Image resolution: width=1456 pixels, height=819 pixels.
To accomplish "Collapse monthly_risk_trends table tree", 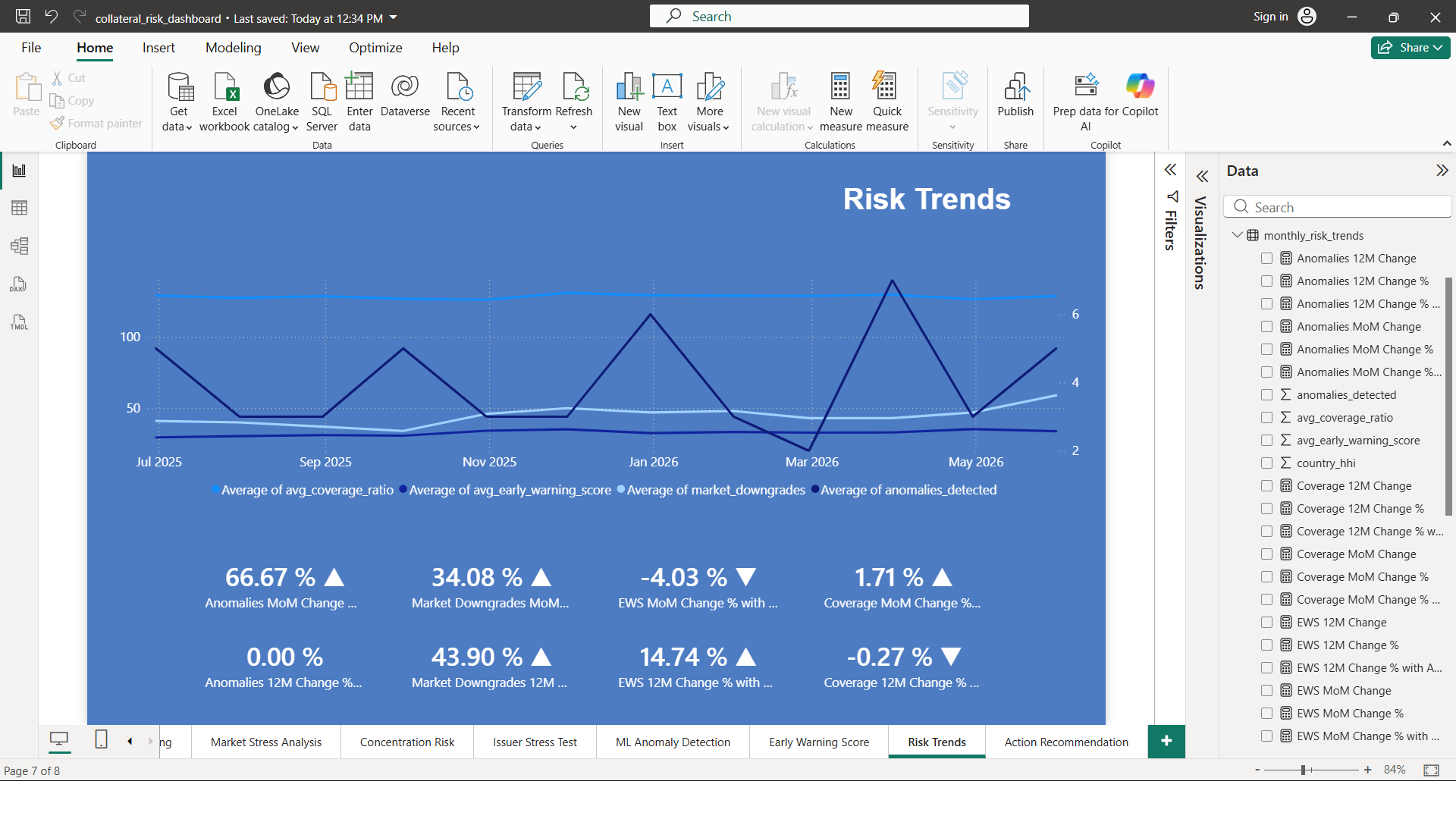I will point(1237,235).
